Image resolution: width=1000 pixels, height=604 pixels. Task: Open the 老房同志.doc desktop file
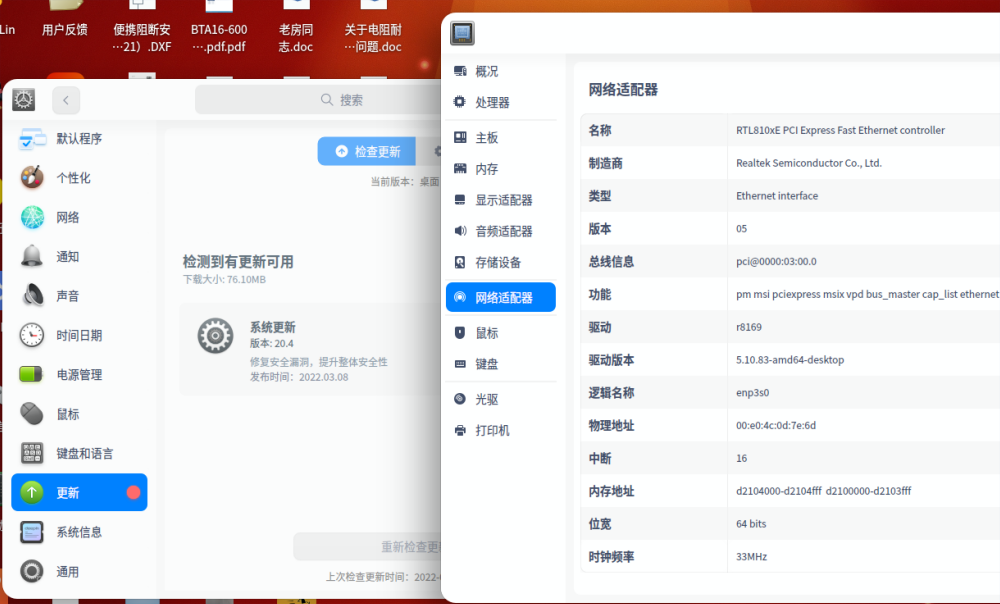pos(296,29)
